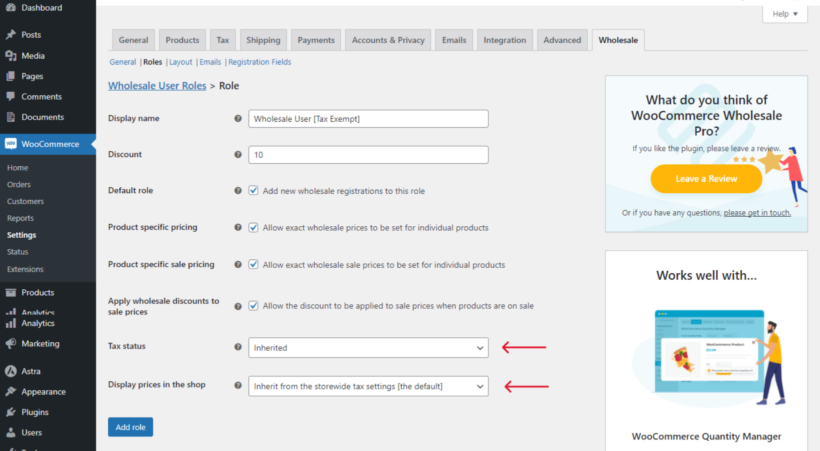Open the Tax status dropdown
820x451 pixels.
tap(368, 347)
